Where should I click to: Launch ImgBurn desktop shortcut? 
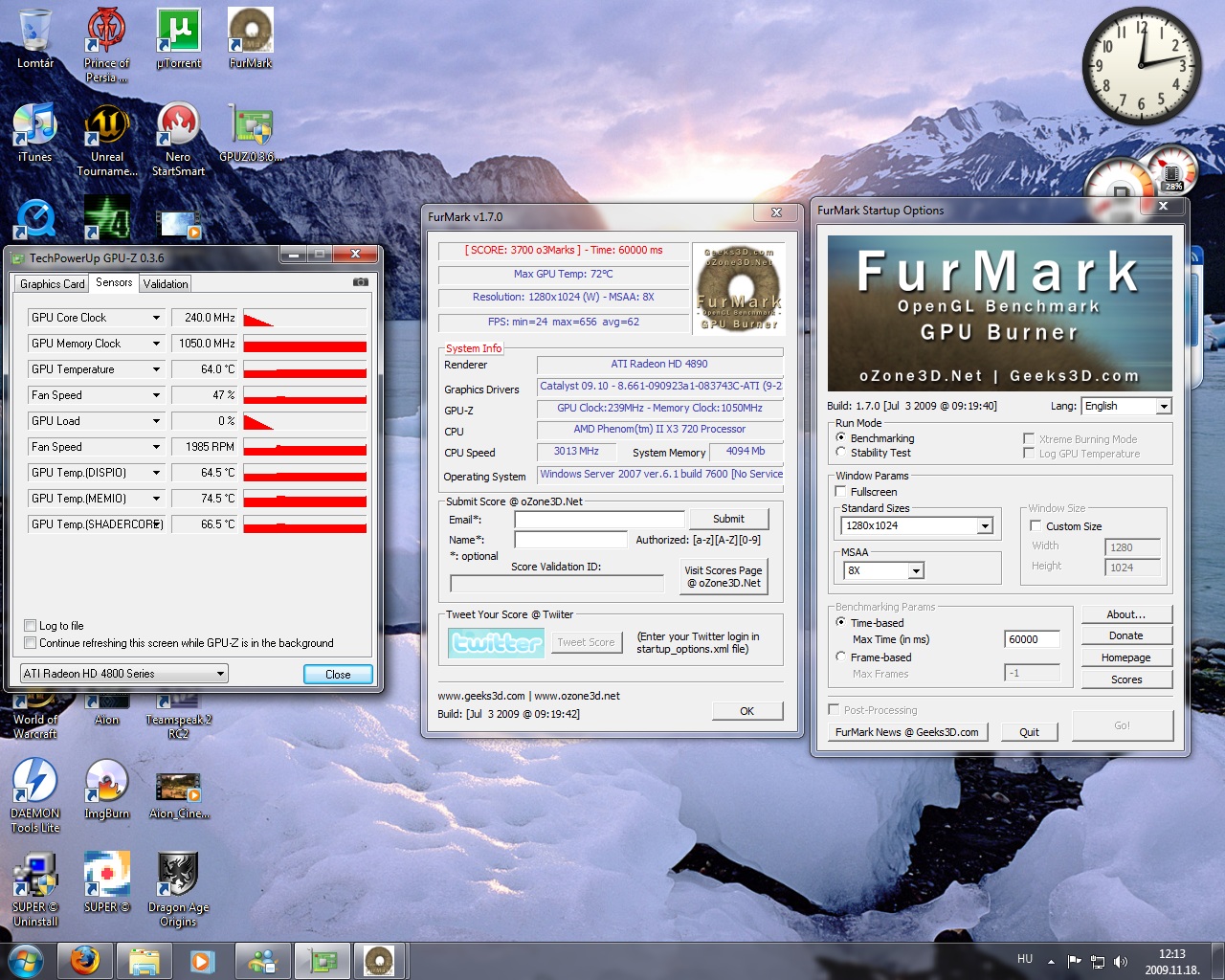click(x=107, y=789)
